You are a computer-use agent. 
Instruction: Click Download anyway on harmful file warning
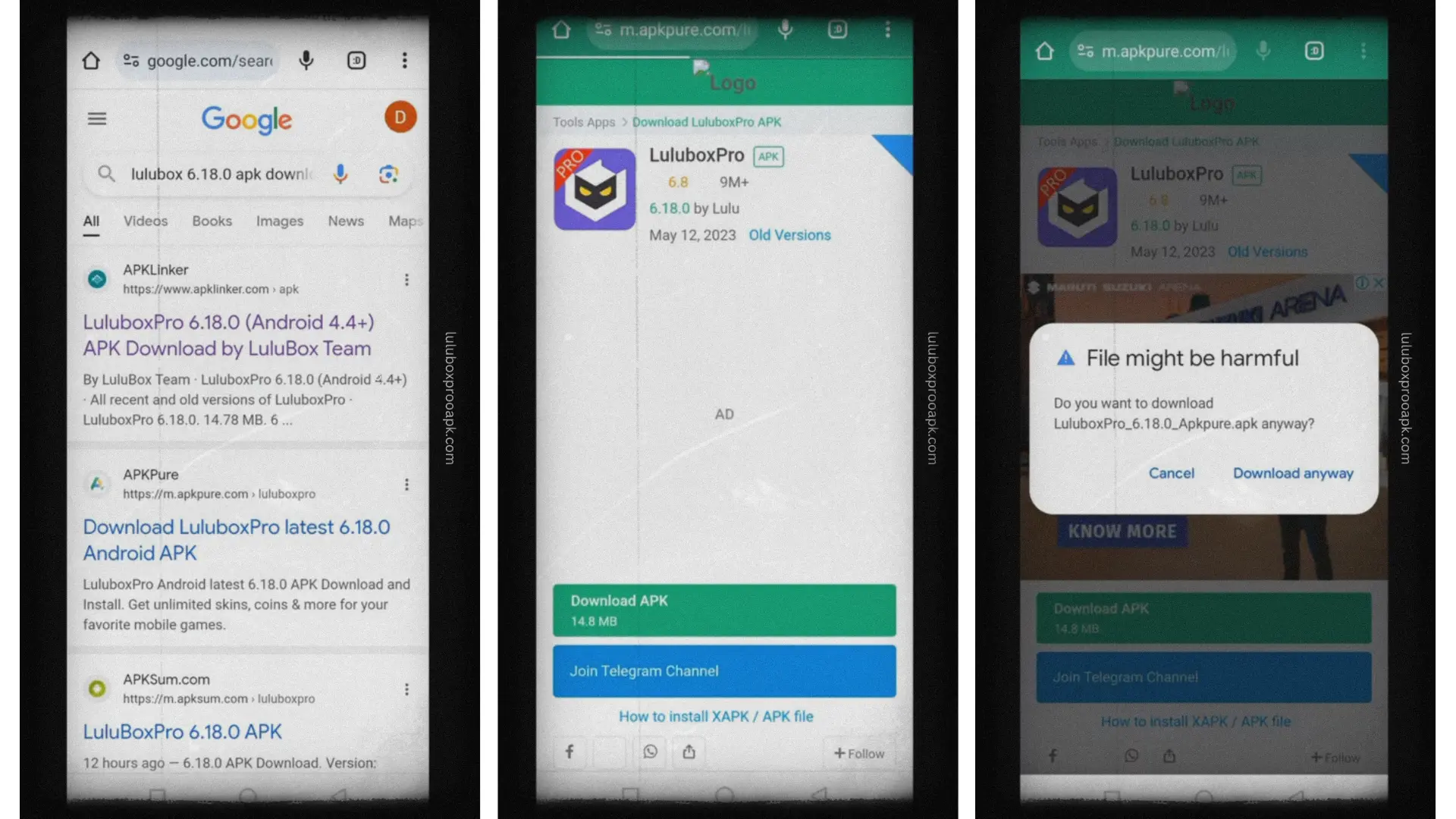(1292, 473)
